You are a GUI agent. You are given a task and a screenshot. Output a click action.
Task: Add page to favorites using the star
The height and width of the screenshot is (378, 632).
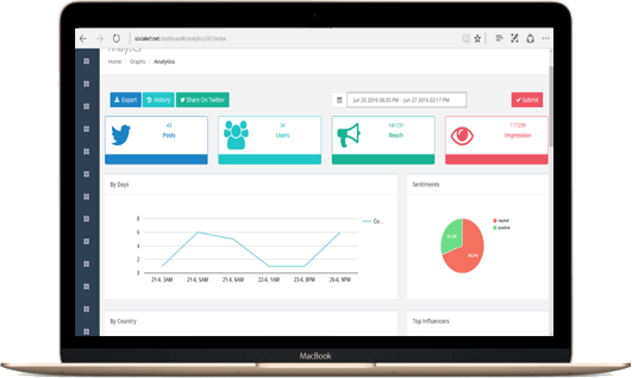pyautogui.click(x=478, y=38)
